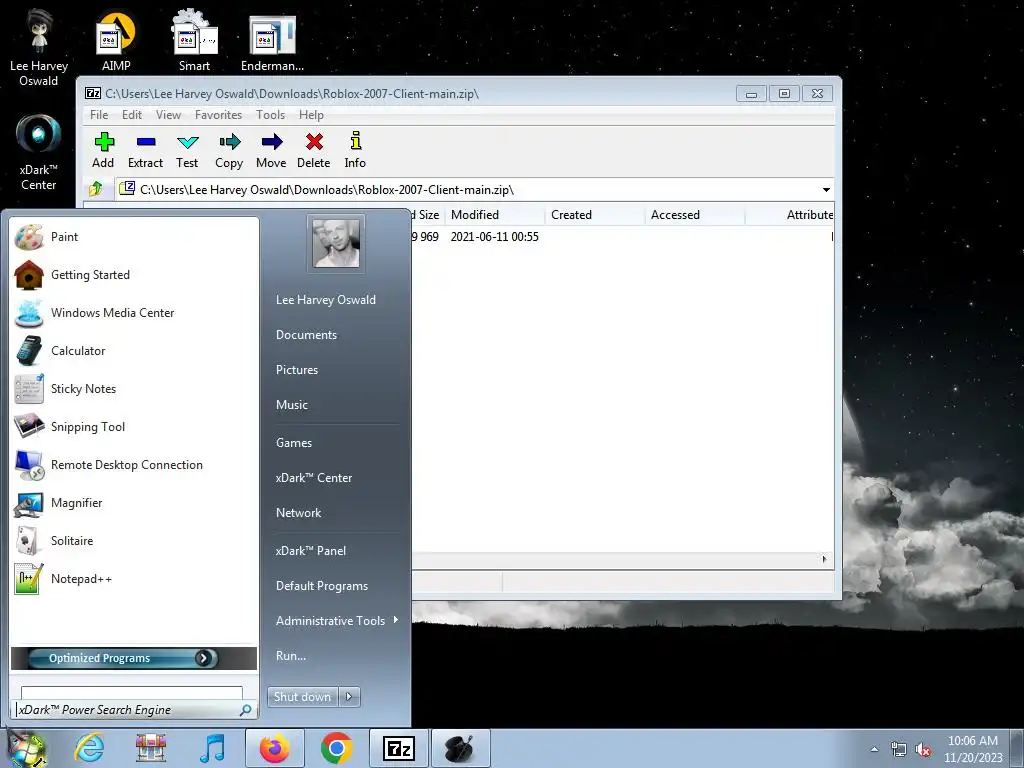Open the View menu
Viewport: 1024px width, 768px height.
(x=168, y=115)
